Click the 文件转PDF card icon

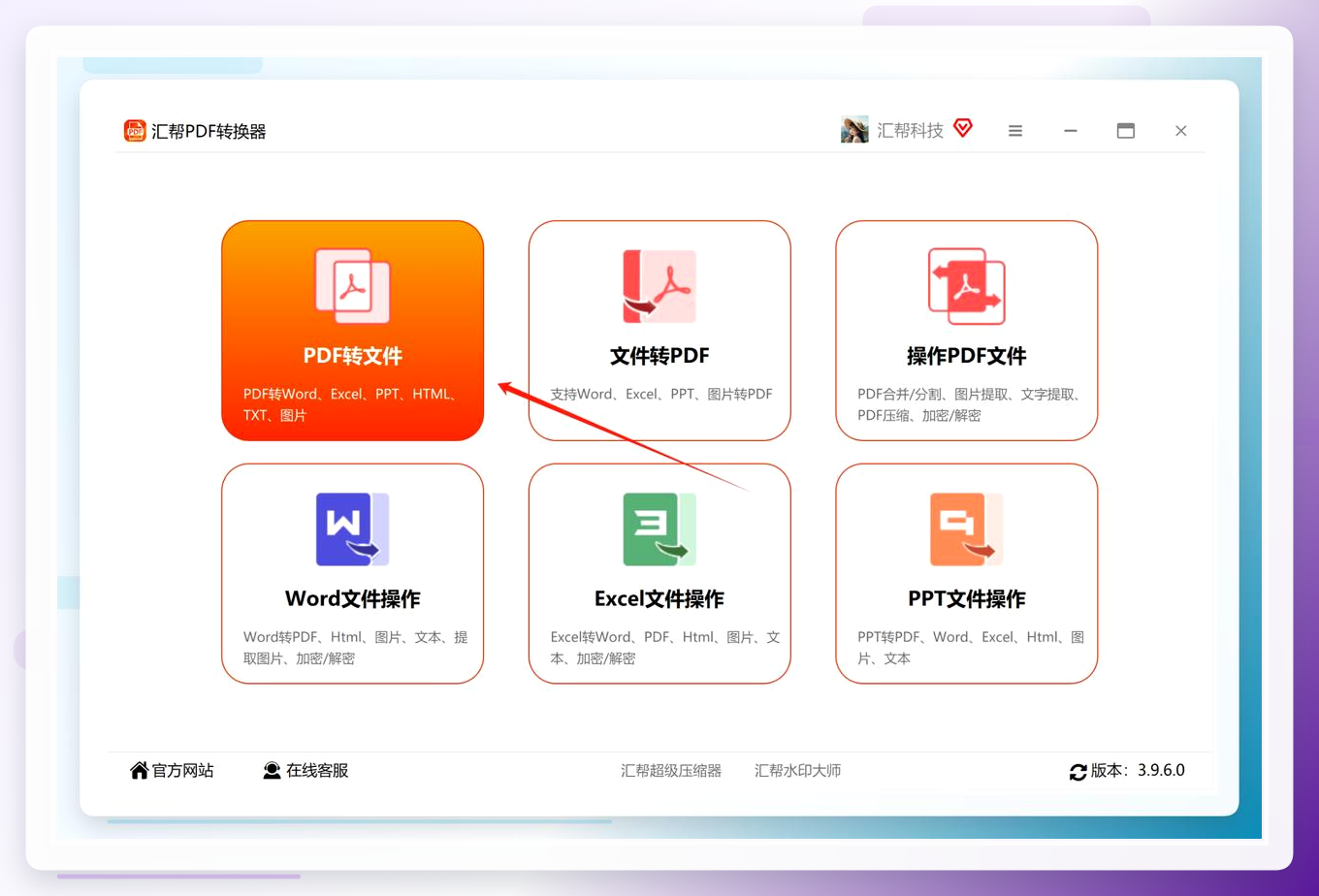pos(659,286)
